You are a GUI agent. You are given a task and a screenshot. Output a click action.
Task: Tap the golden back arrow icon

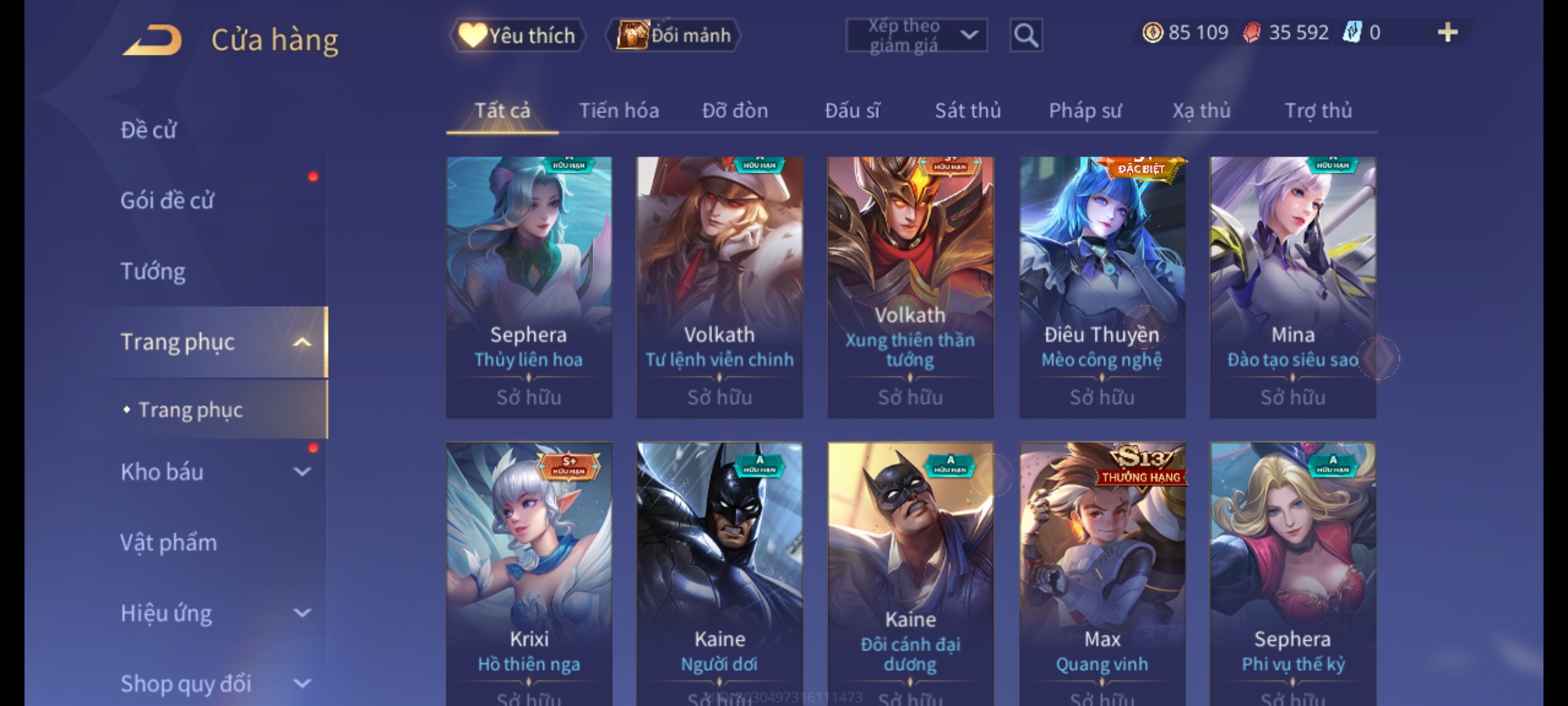click(x=152, y=40)
